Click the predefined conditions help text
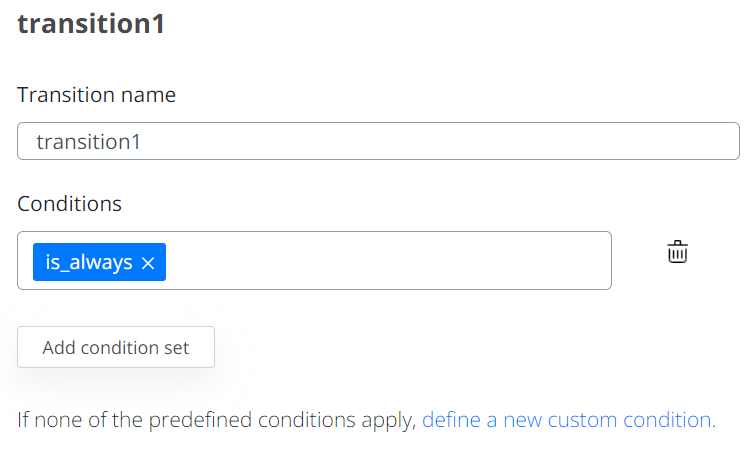 (217, 420)
